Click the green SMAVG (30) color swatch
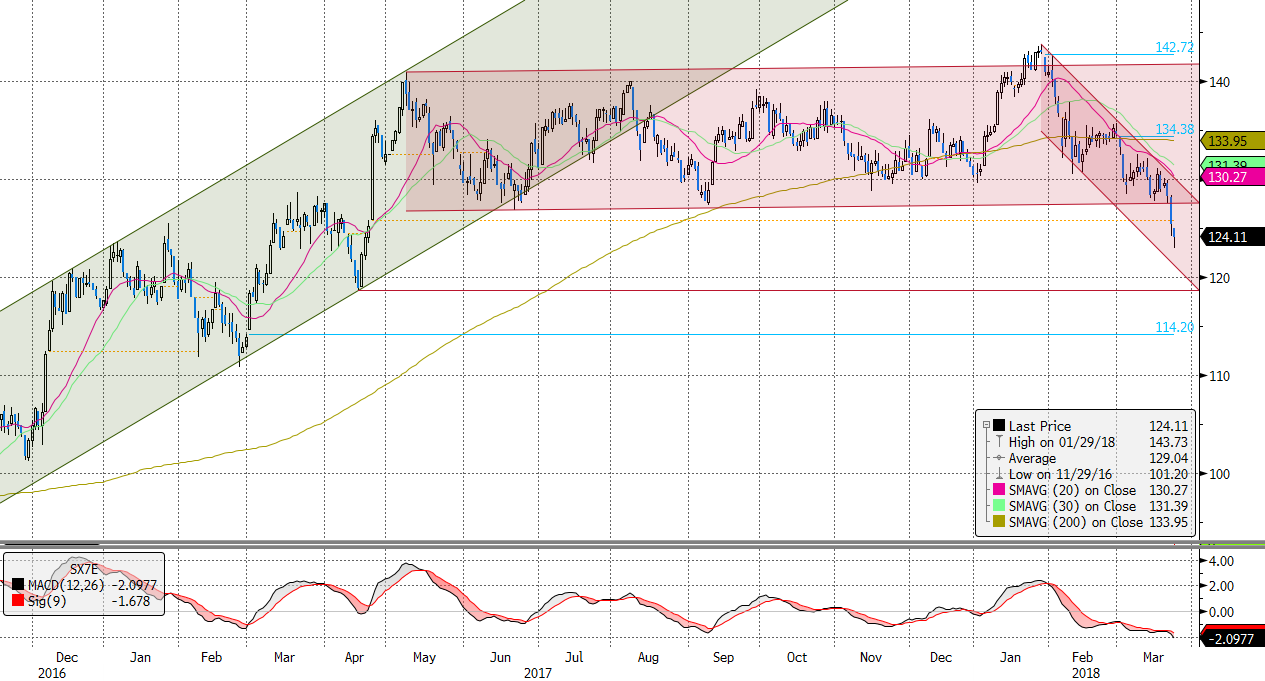 click(x=998, y=506)
